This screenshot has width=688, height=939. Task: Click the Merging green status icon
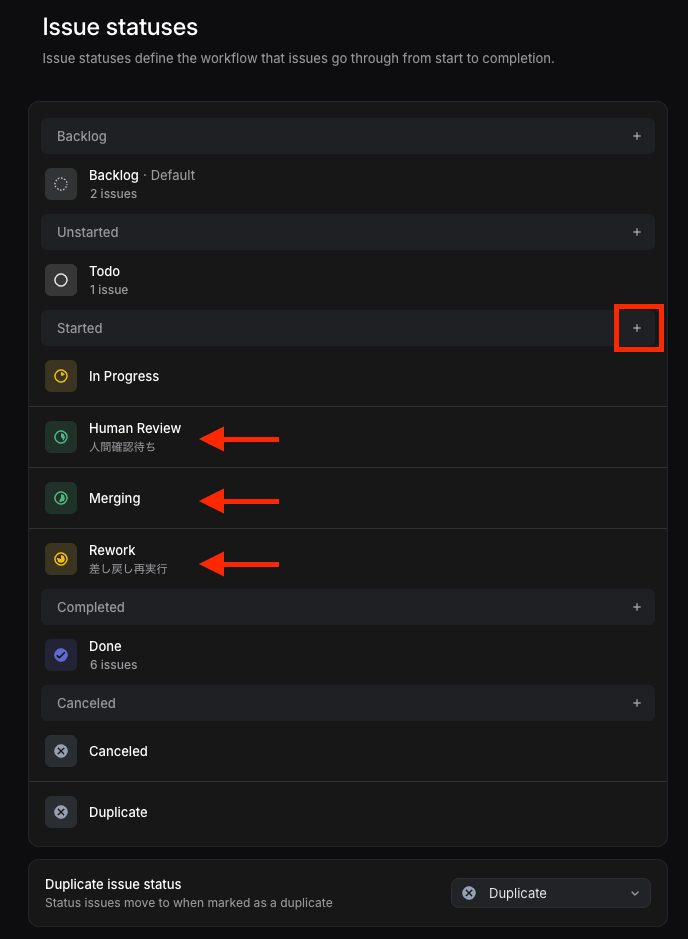pyautogui.click(x=61, y=498)
